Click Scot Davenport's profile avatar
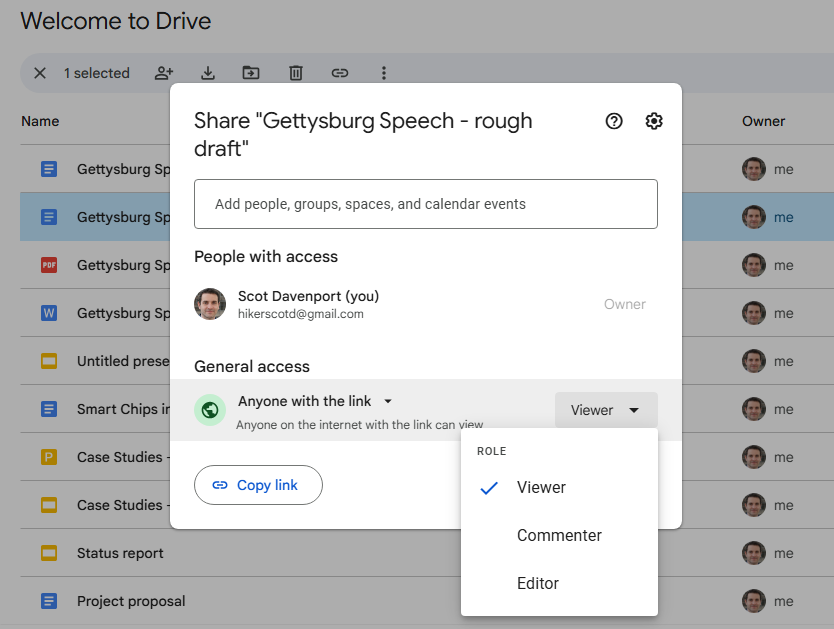The height and width of the screenshot is (629, 834). [x=210, y=304]
